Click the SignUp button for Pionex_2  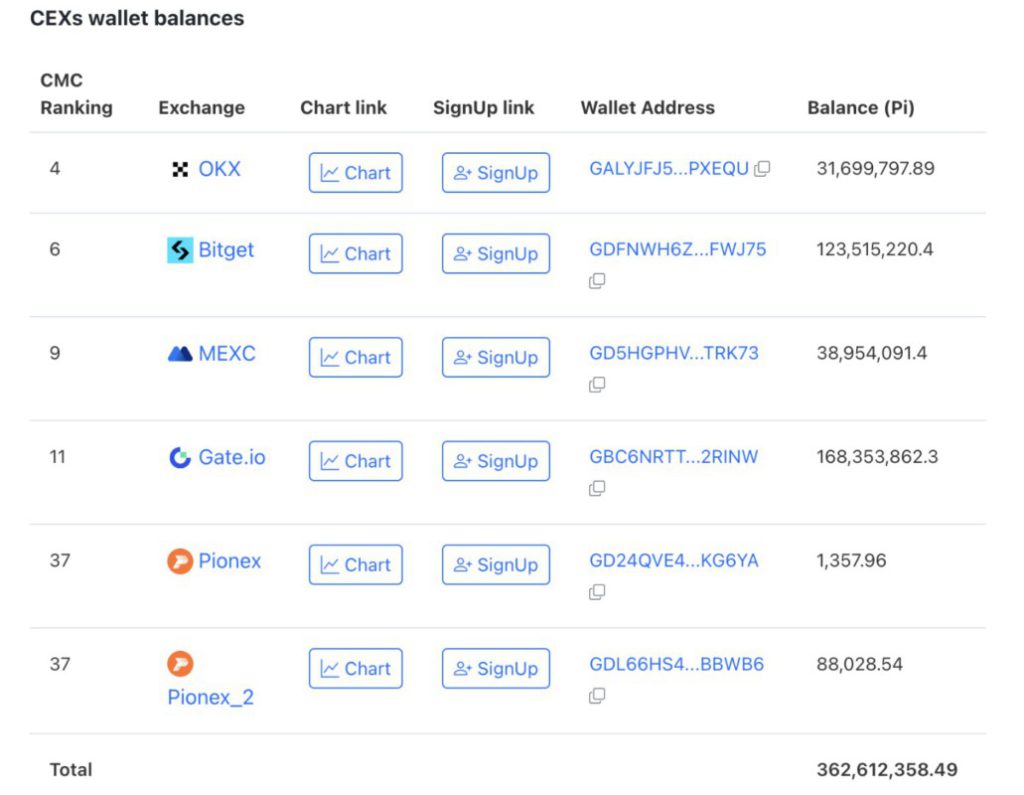496,668
